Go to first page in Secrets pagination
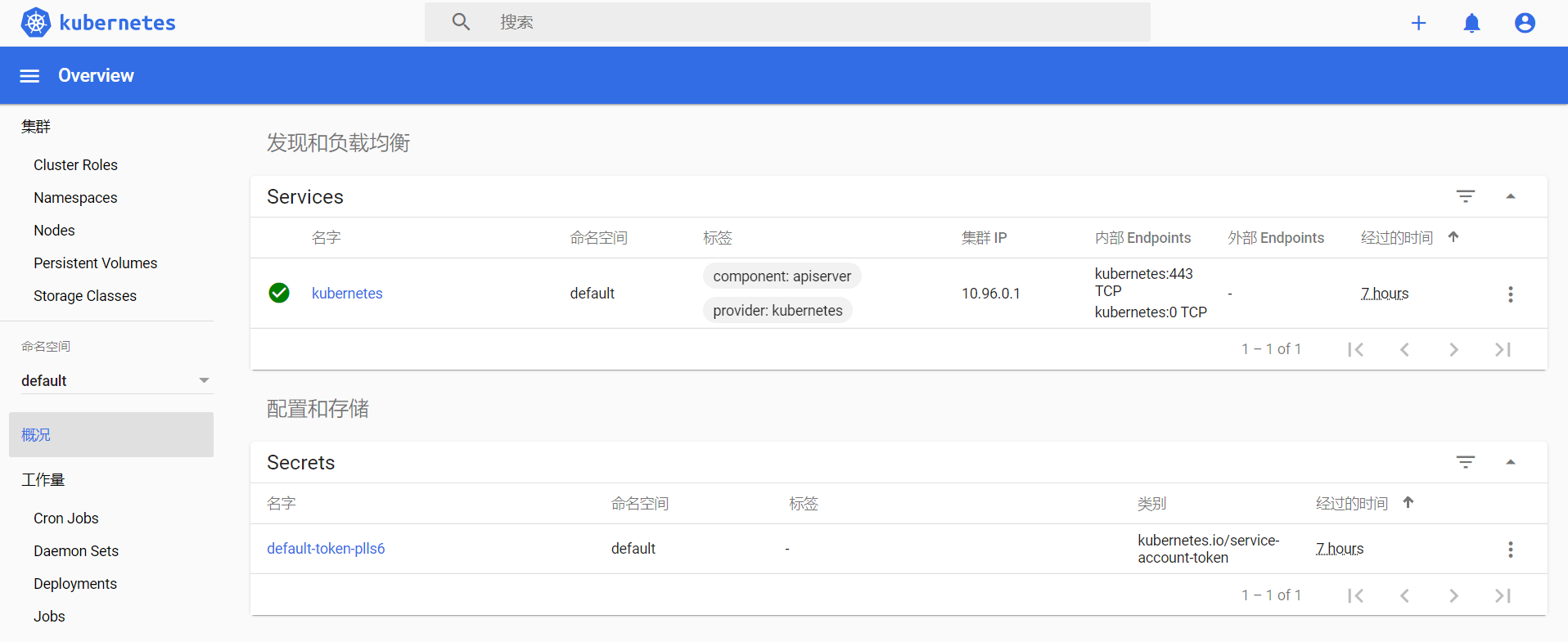Screen dimensions: 1568x642 click(1355, 595)
